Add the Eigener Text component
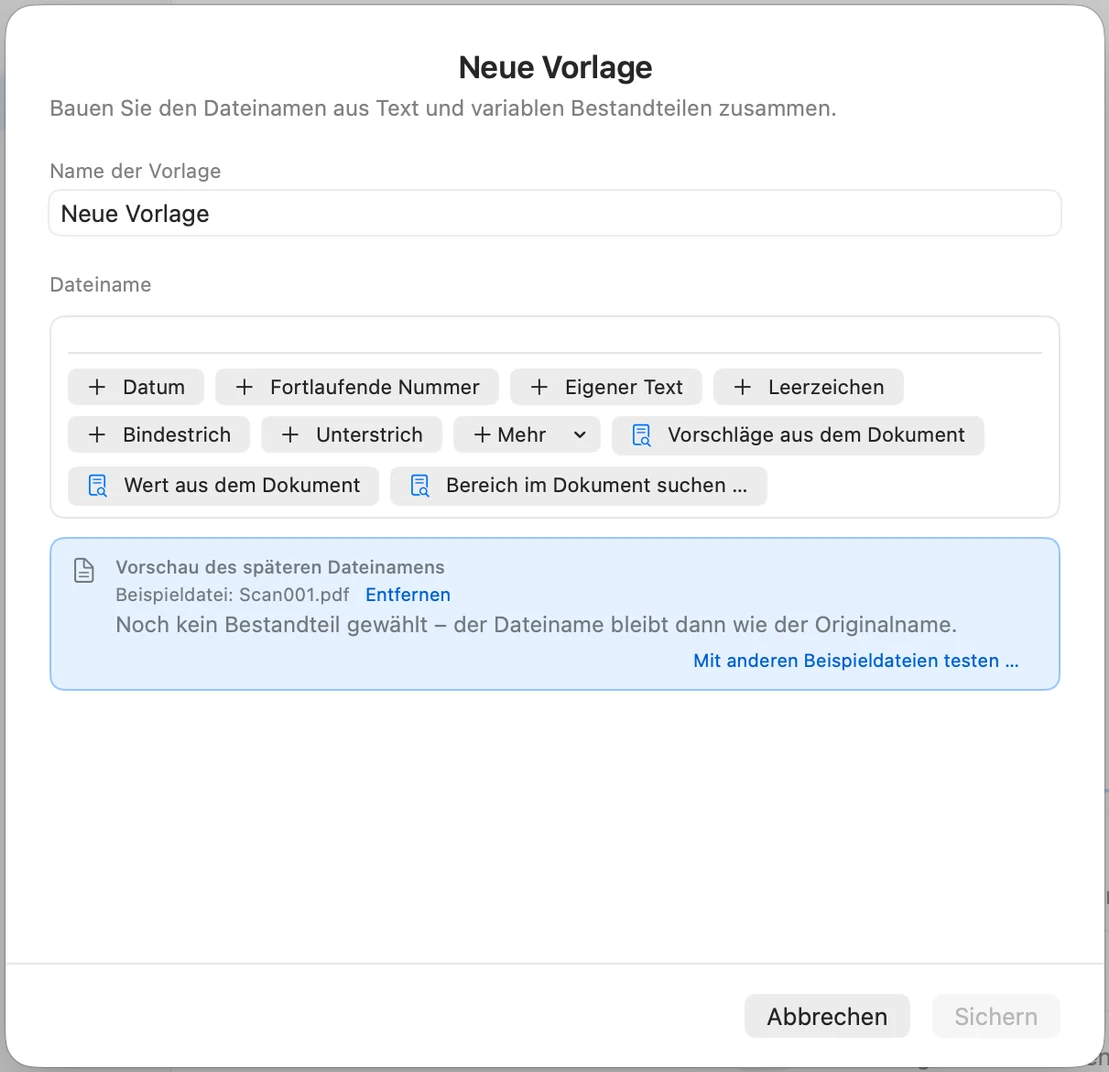This screenshot has width=1109, height=1072. pyautogui.click(x=606, y=387)
